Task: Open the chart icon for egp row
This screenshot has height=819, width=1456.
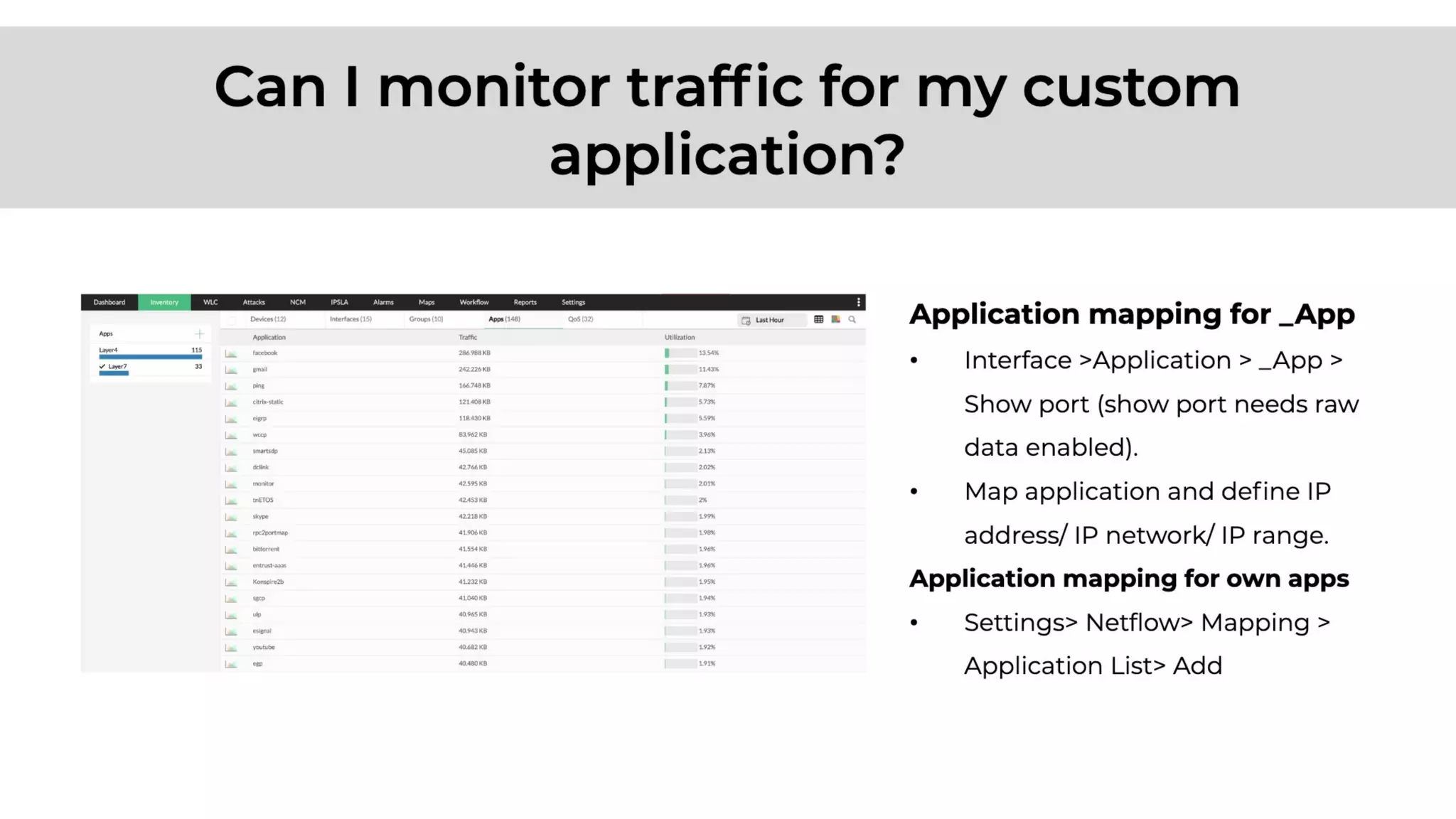Action: (x=231, y=664)
